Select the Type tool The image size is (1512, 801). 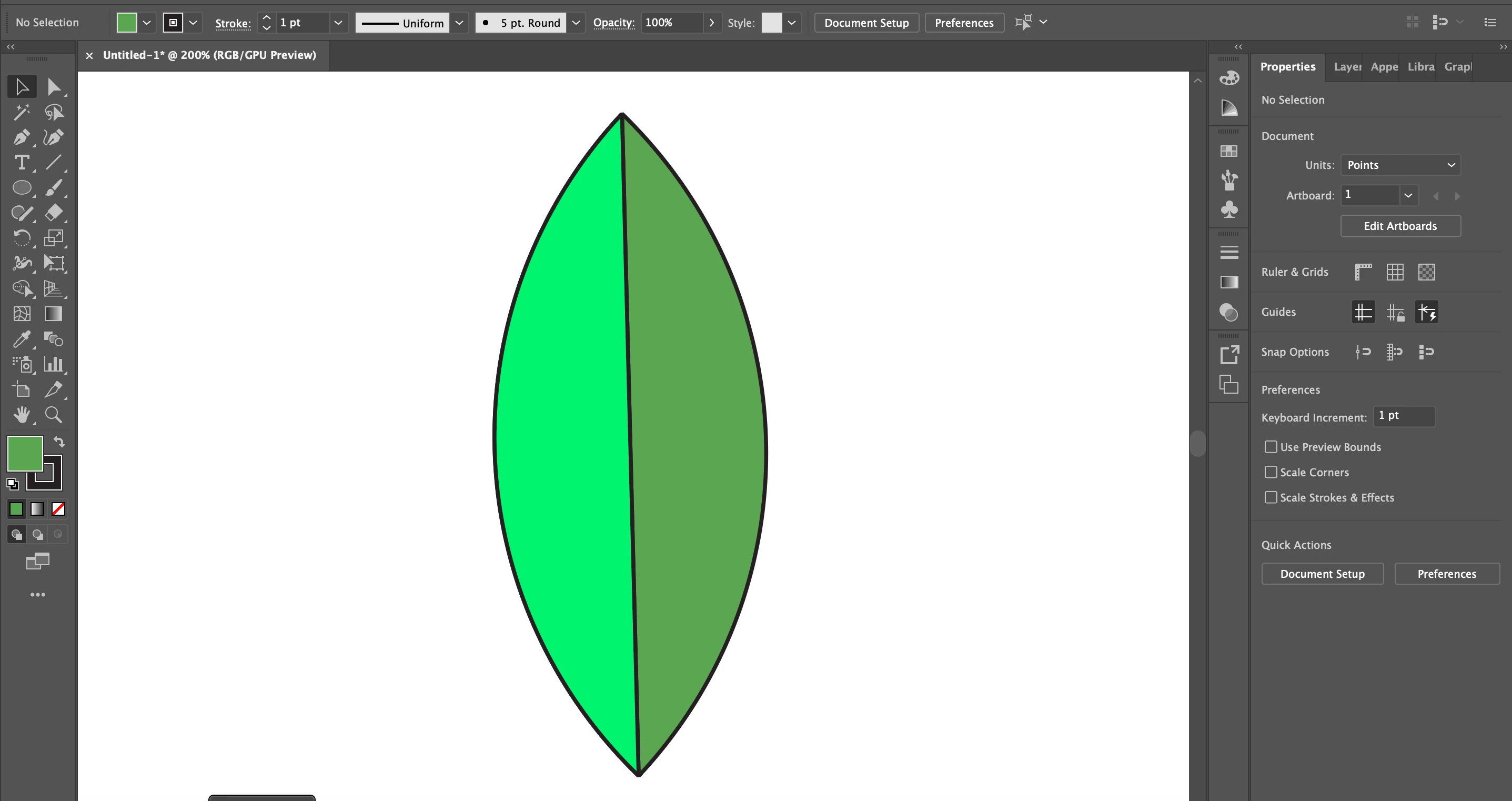(x=21, y=163)
